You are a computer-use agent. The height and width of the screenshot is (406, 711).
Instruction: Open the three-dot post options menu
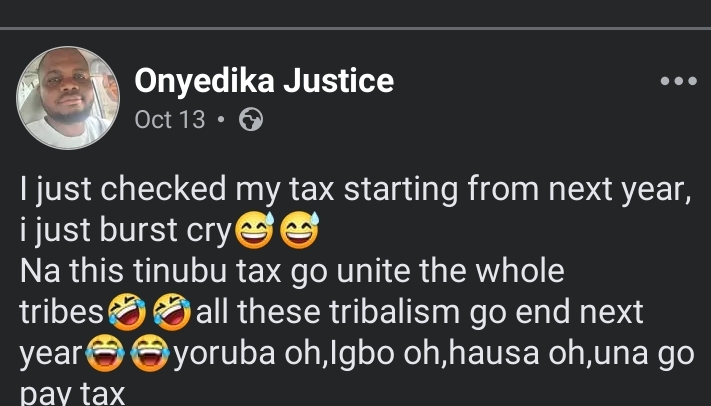coord(678,81)
